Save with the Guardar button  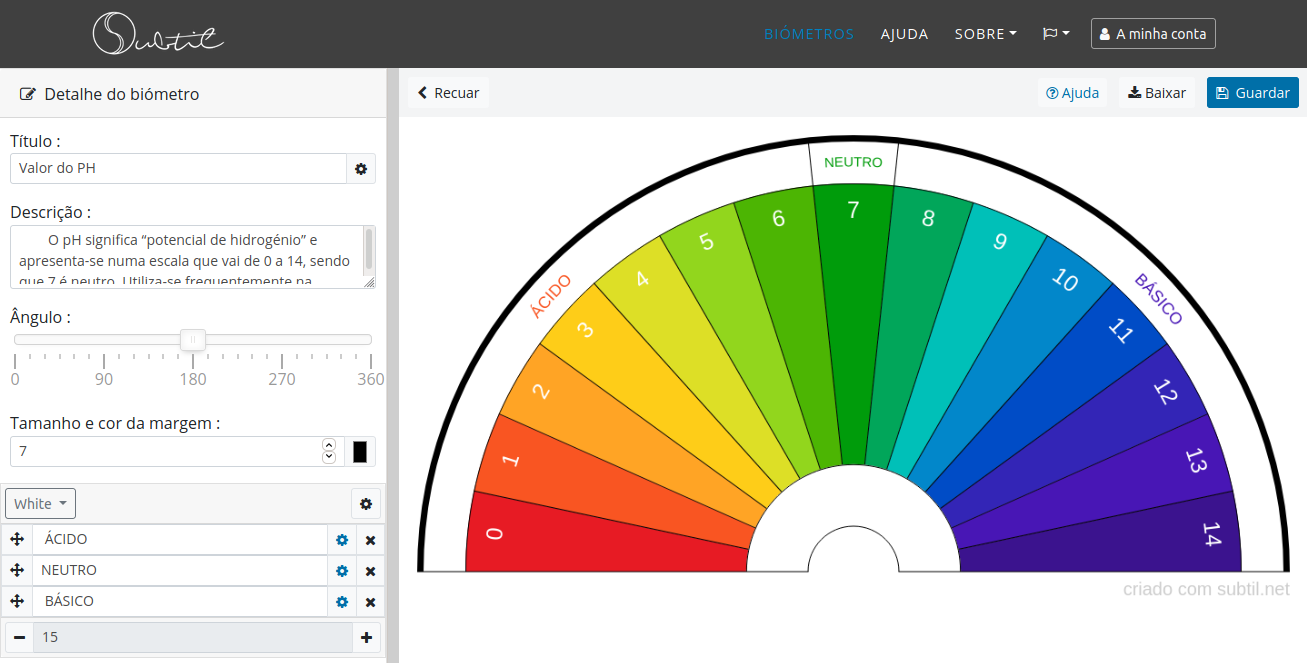pos(1253,93)
